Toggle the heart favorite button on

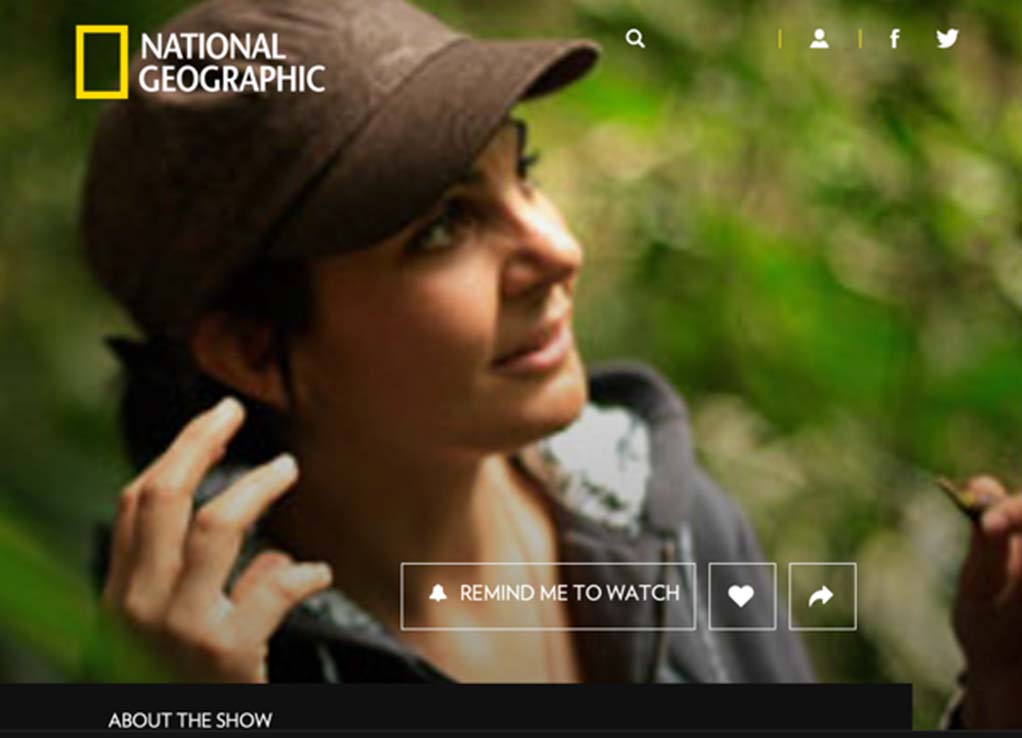pos(742,596)
